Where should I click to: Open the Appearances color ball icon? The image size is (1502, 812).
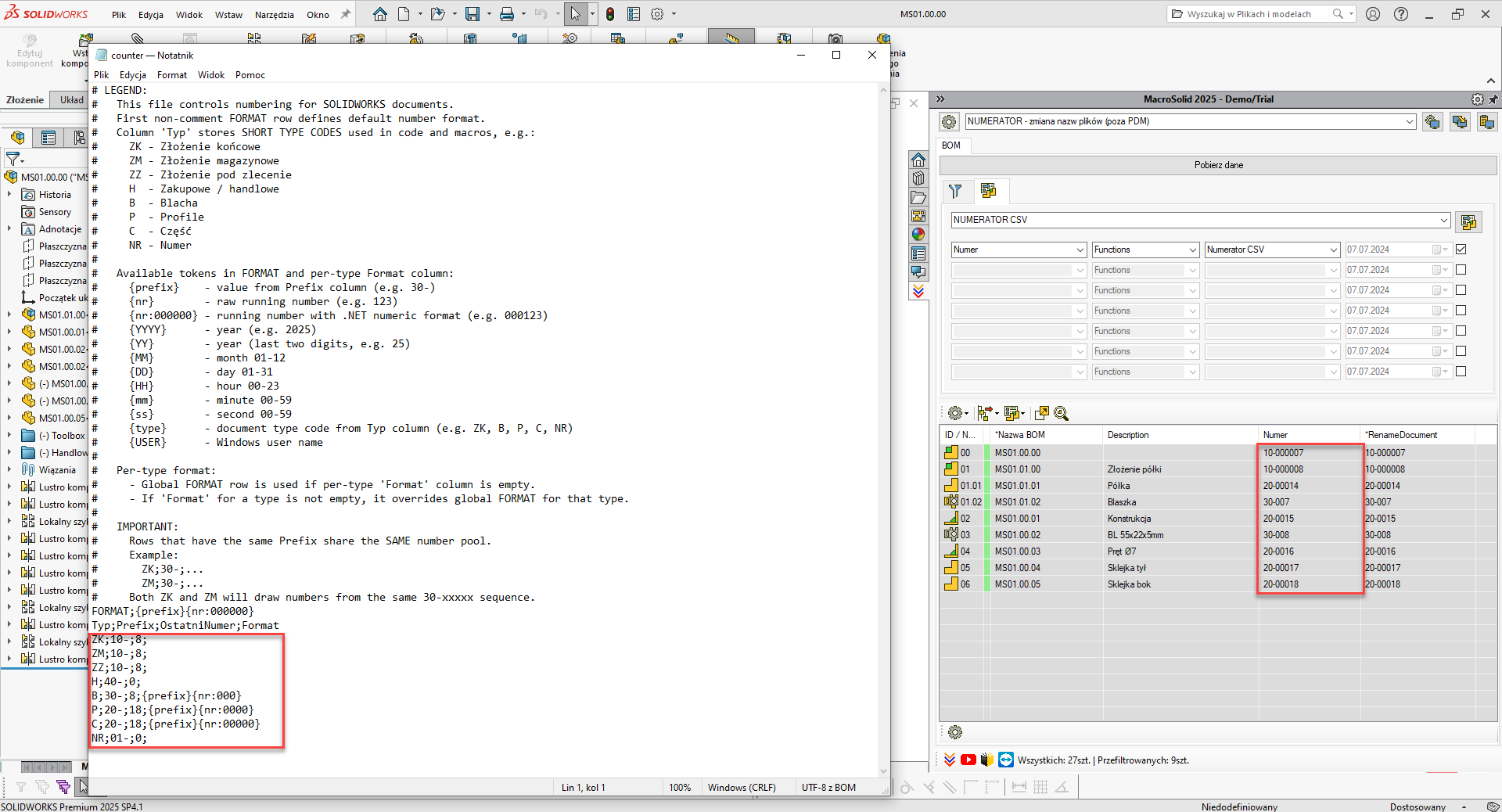click(x=918, y=234)
